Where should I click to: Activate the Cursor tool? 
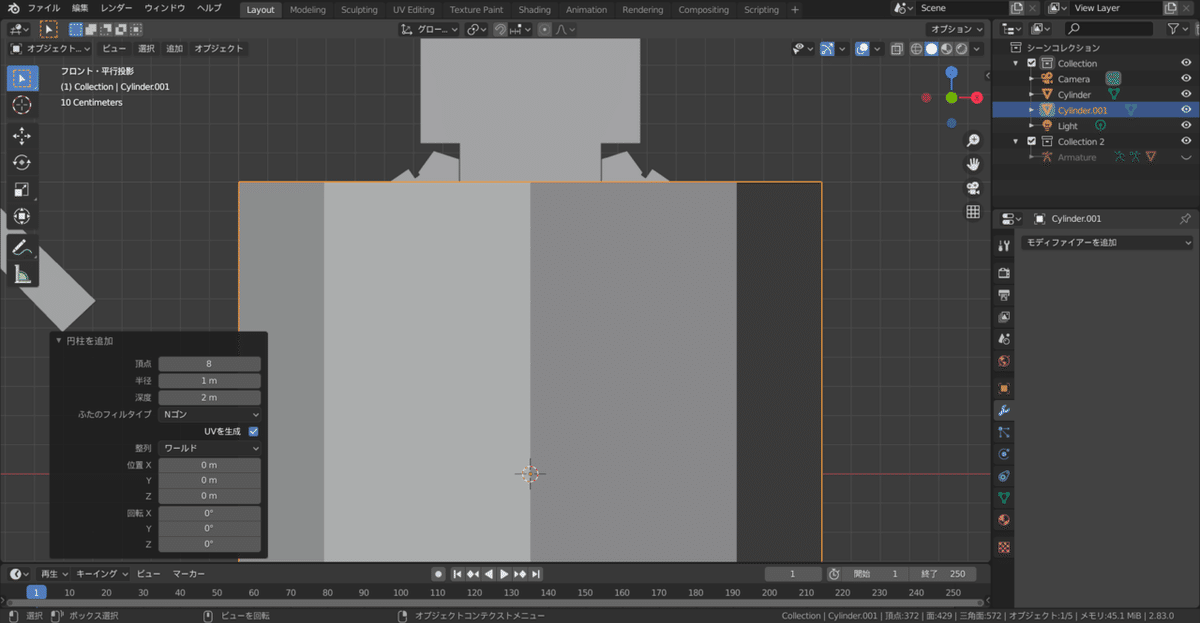[x=22, y=105]
